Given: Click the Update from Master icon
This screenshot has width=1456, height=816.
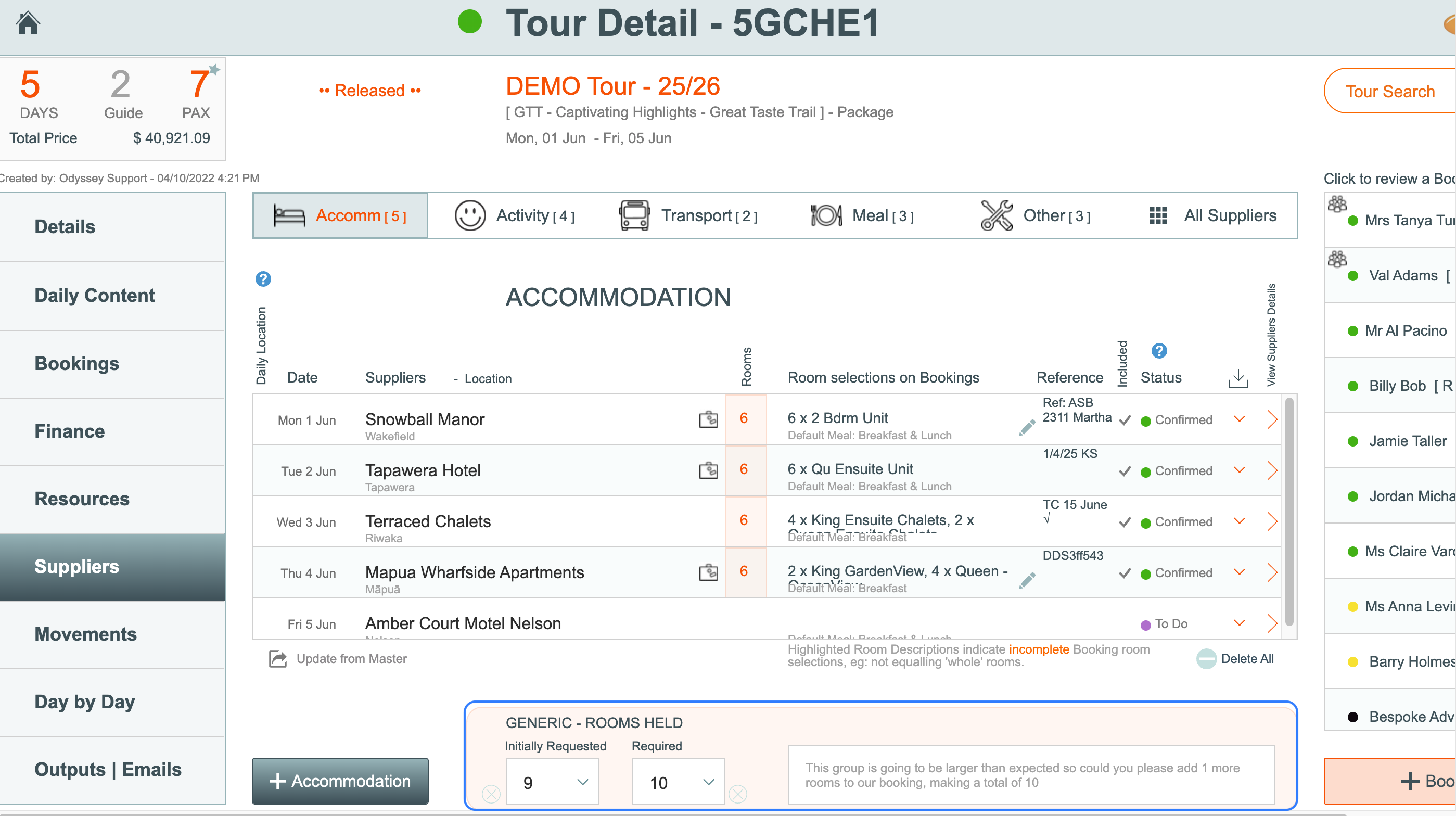Looking at the screenshot, I should [x=277, y=658].
